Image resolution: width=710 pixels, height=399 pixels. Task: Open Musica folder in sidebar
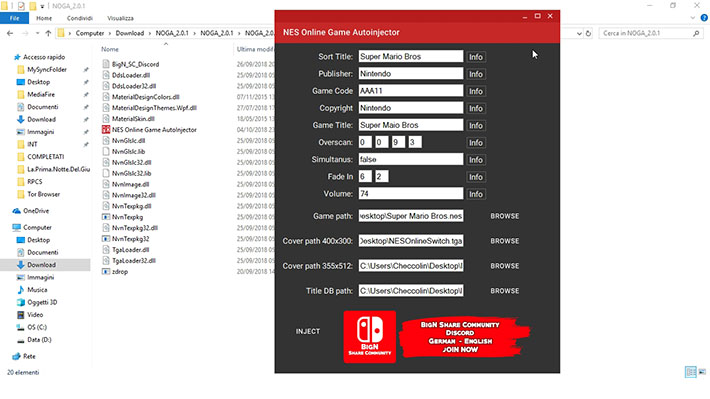point(37,290)
